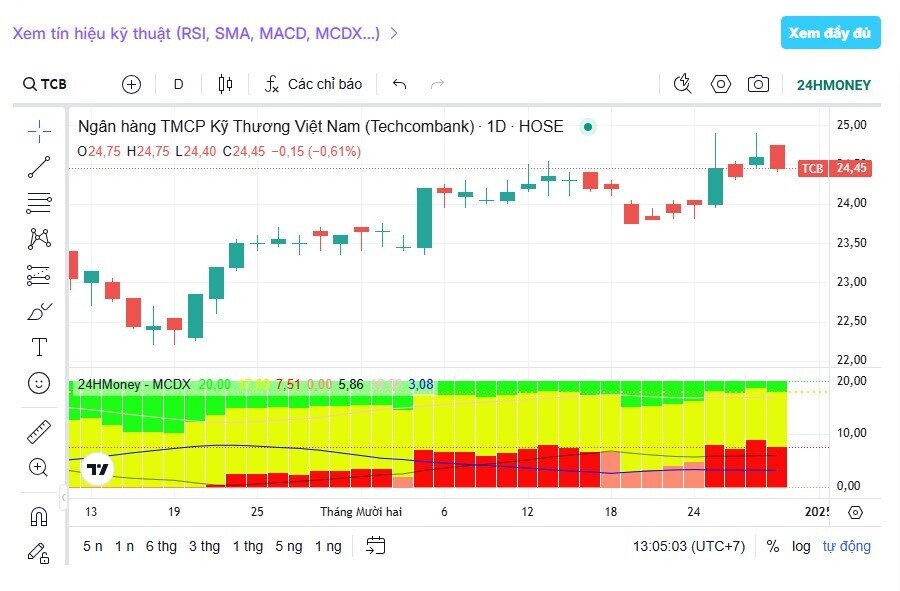Undo the last chart action
900x591 pixels.
click(x=399, y=84)
